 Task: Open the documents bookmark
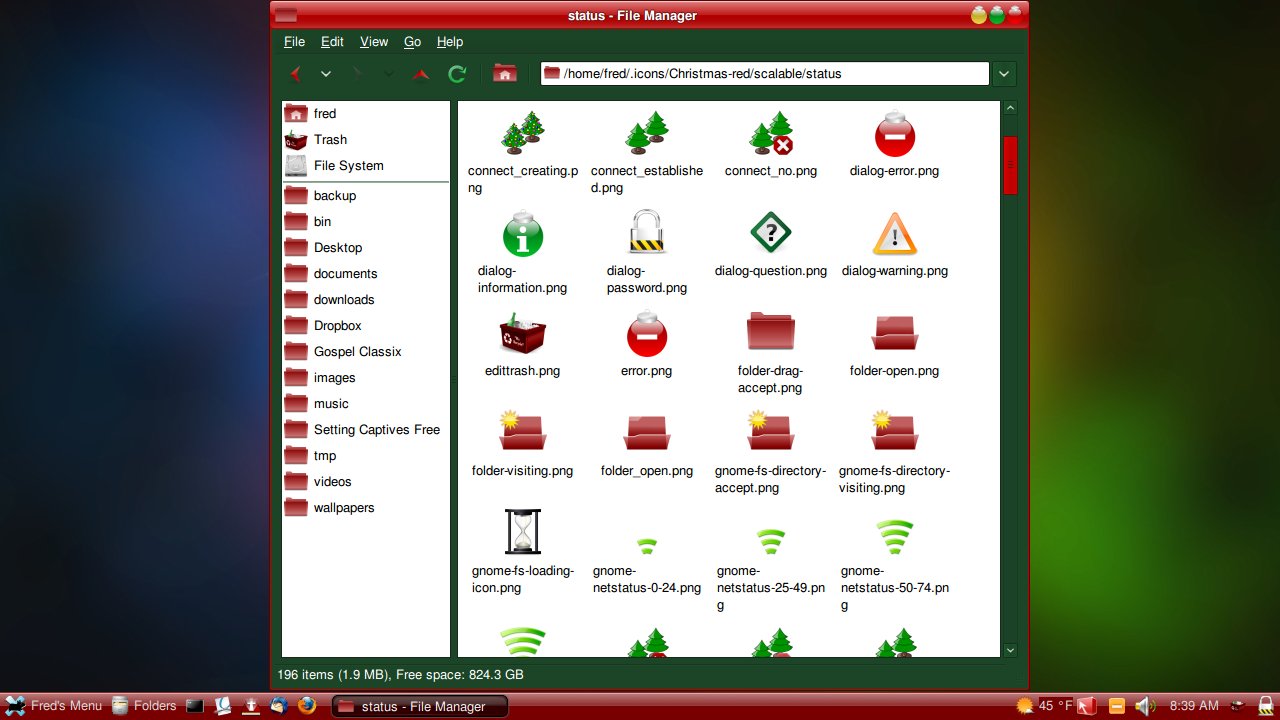pyautogui.click(x=366, y=274)
